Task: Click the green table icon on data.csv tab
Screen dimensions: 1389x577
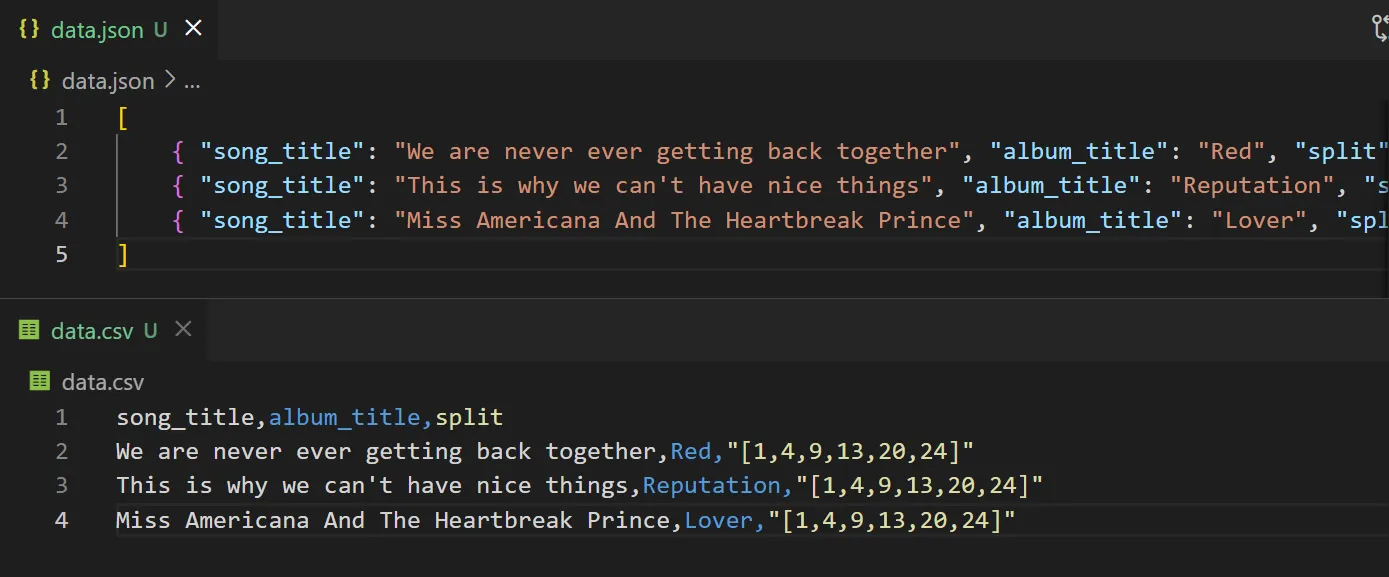Action: pos(27,329)
